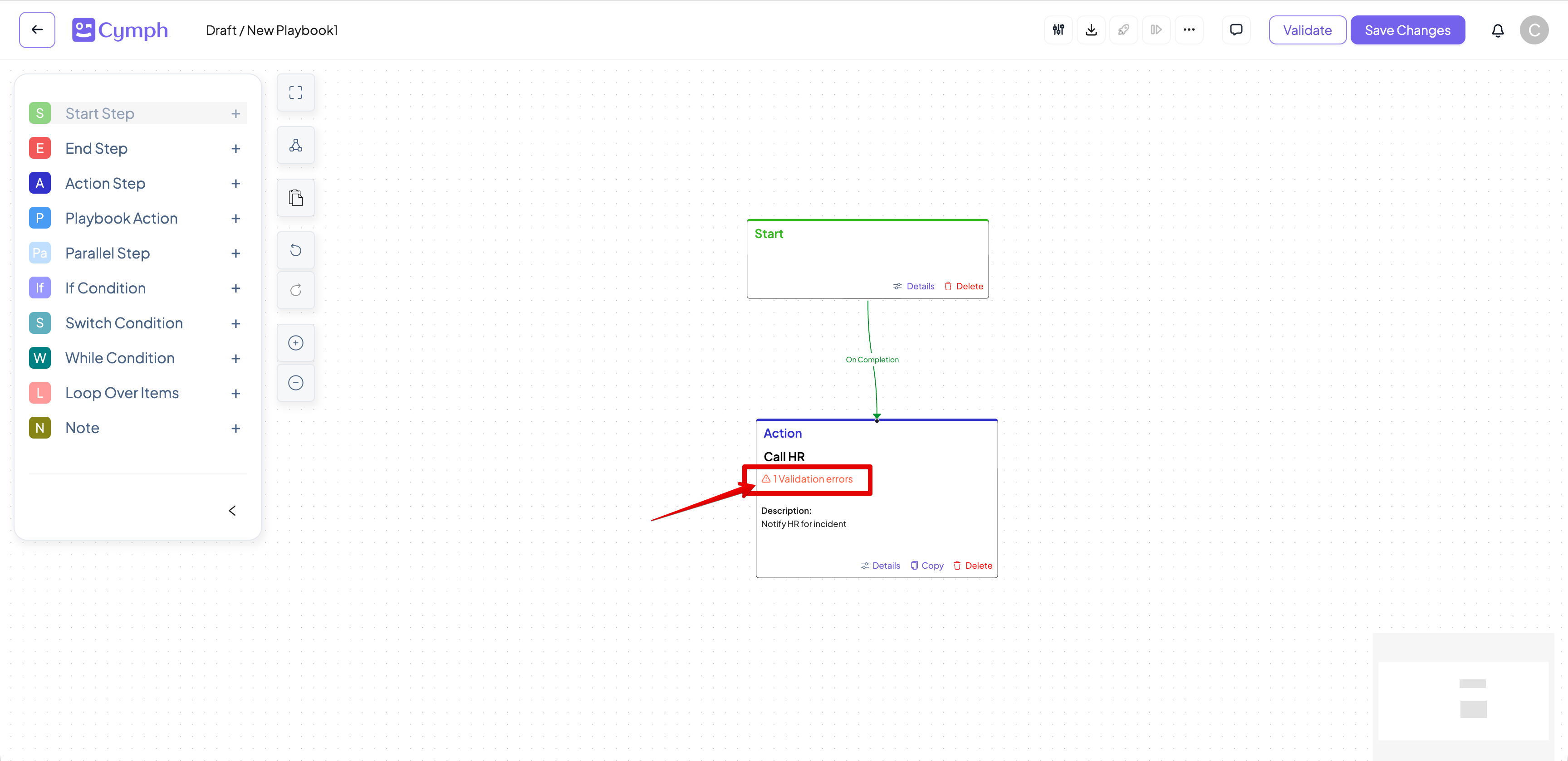Open the comments chat bubble icon
The image size is (1568, 761).
[1235, 29]
